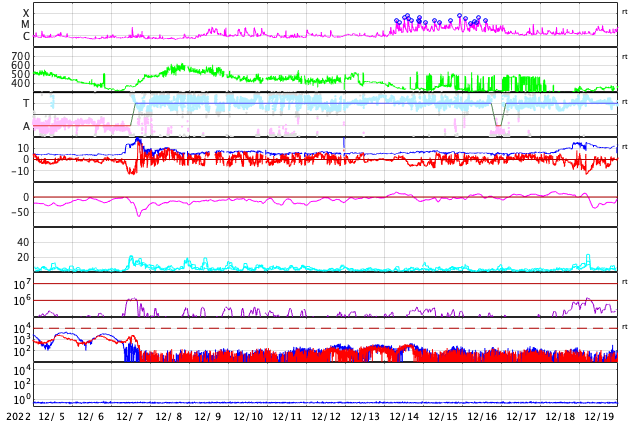
Task: Pick the 12/13 date label
Action: [364, 417]
